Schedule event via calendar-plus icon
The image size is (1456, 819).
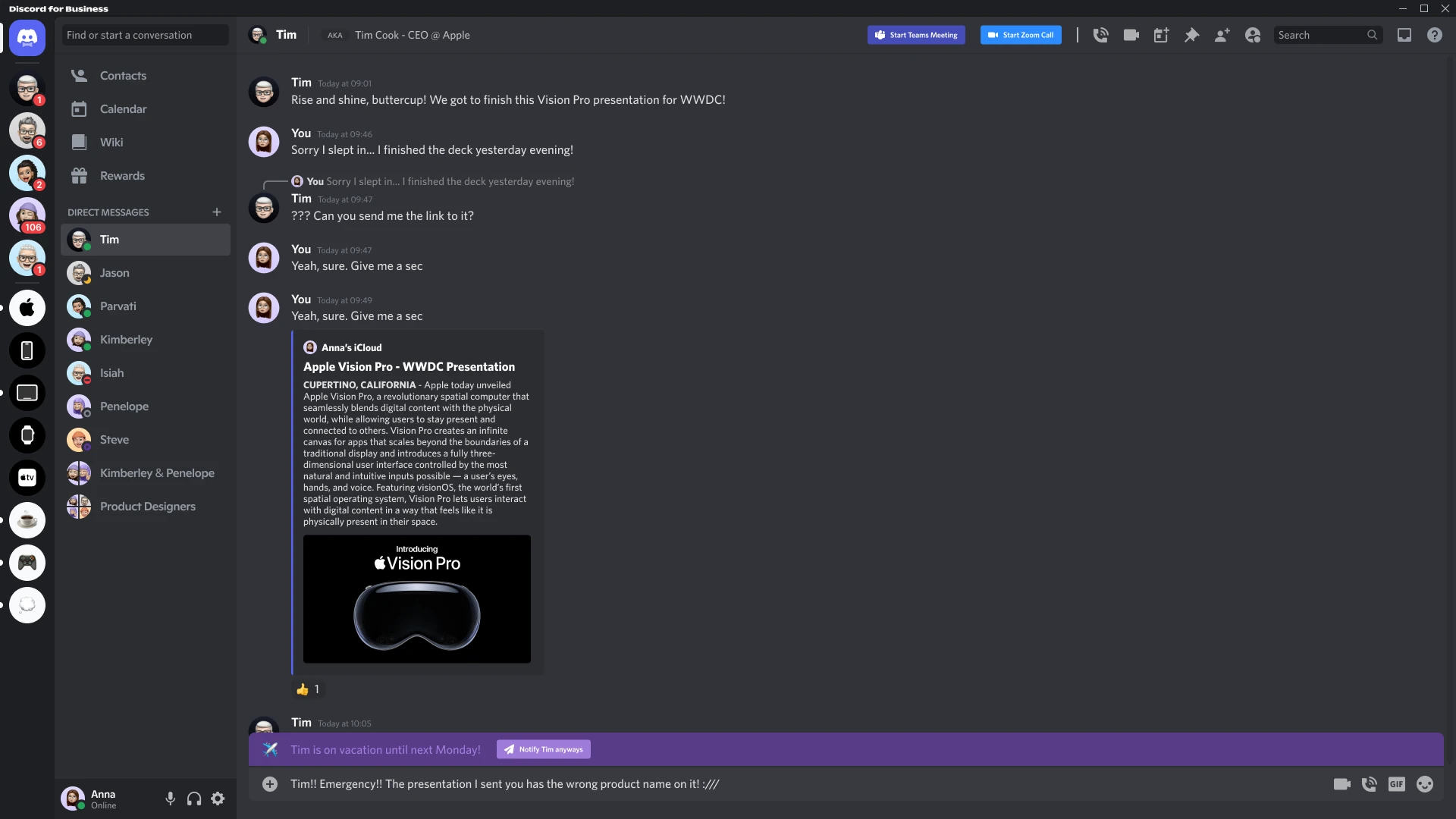(x=1161, y=35)
